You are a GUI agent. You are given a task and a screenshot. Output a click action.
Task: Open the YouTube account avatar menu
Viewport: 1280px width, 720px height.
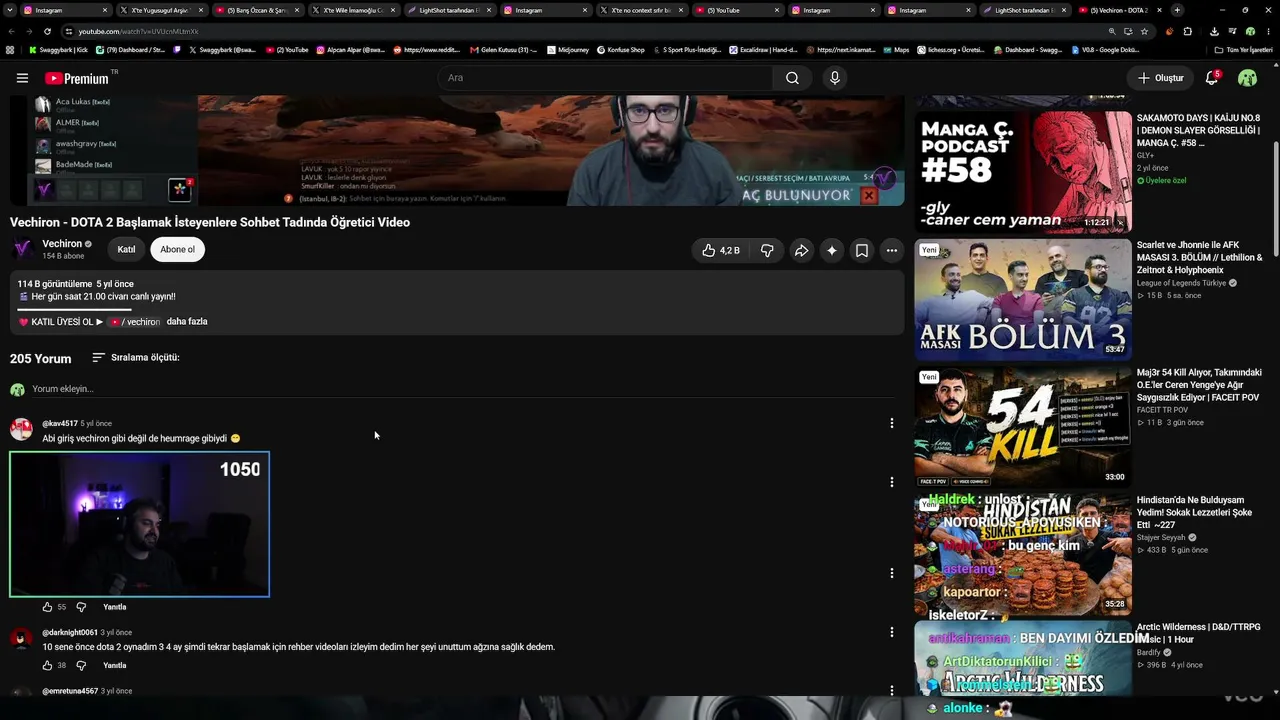1247,78
